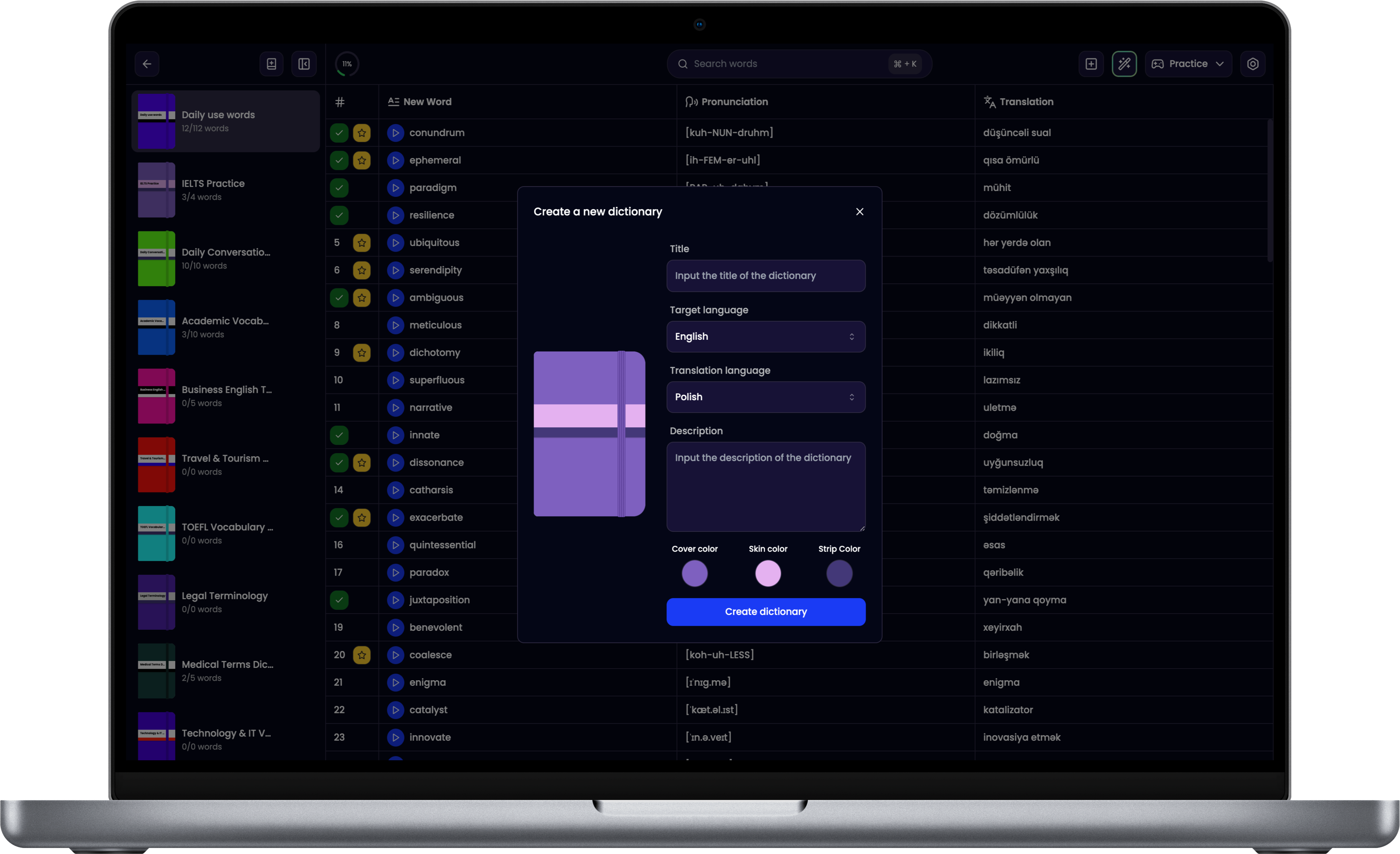
Task: Uncheck learned mark for innate
Action: click(339, 435)
